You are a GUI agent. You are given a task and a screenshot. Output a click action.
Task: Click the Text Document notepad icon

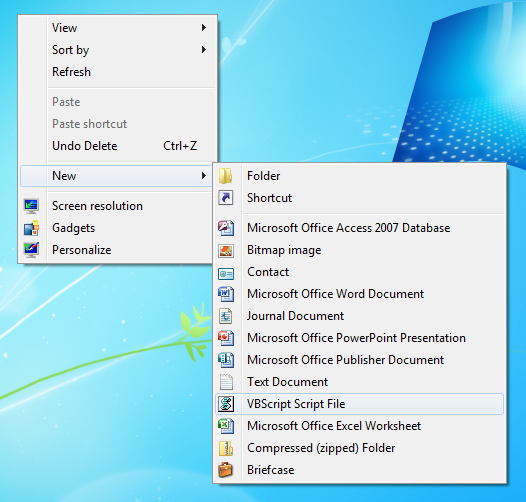tap(226, 382)
